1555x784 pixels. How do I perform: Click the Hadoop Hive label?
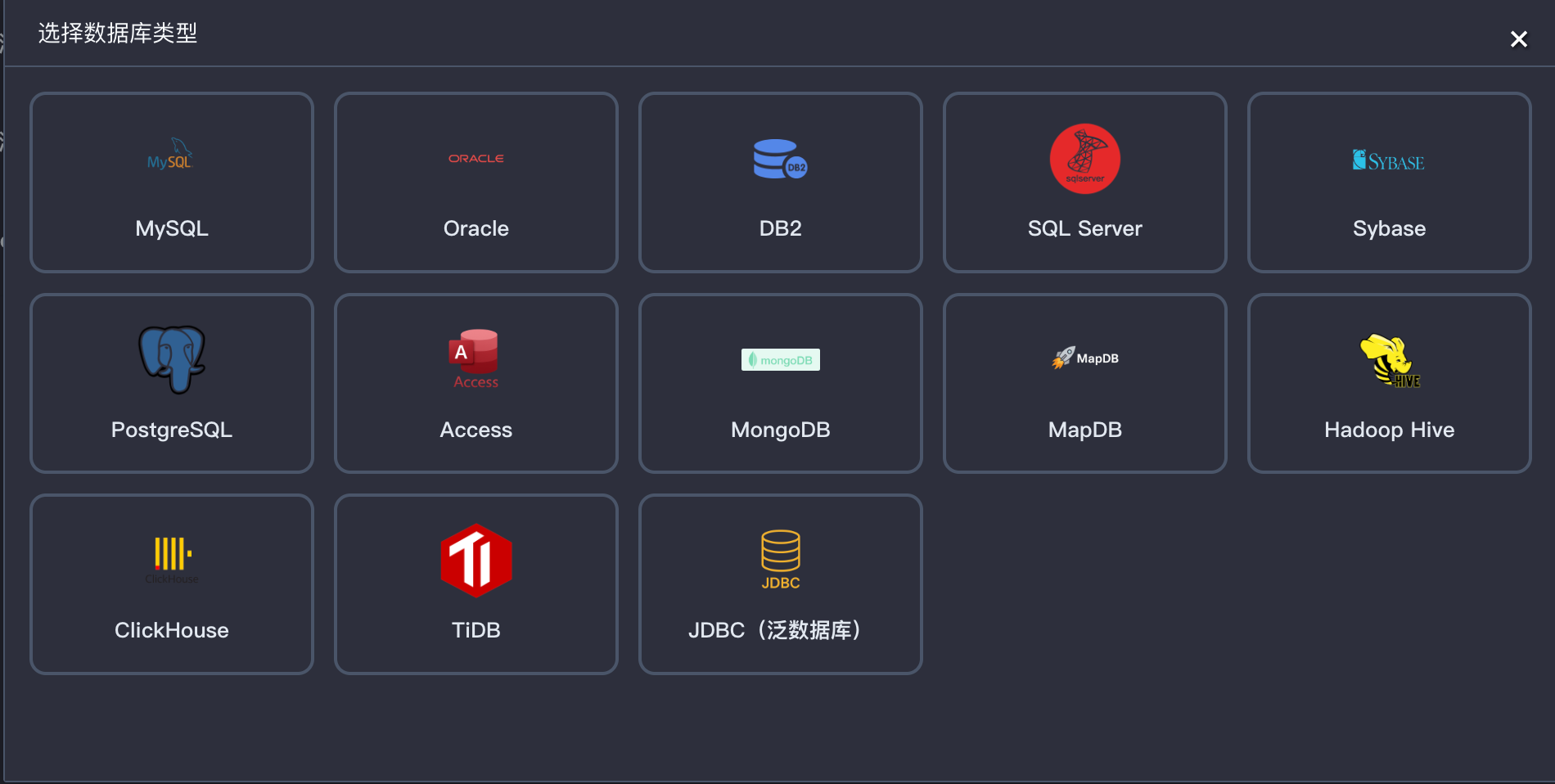click(1389, 430)
